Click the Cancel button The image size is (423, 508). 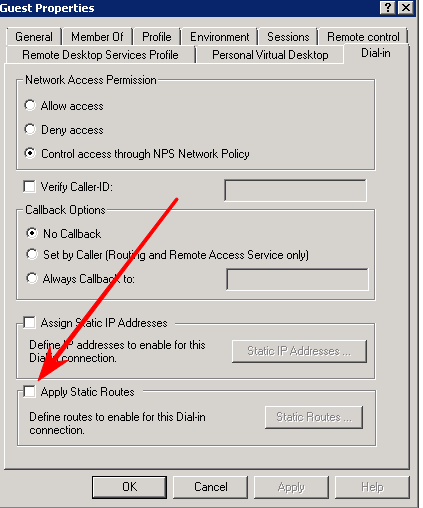[x=211, y=487]
